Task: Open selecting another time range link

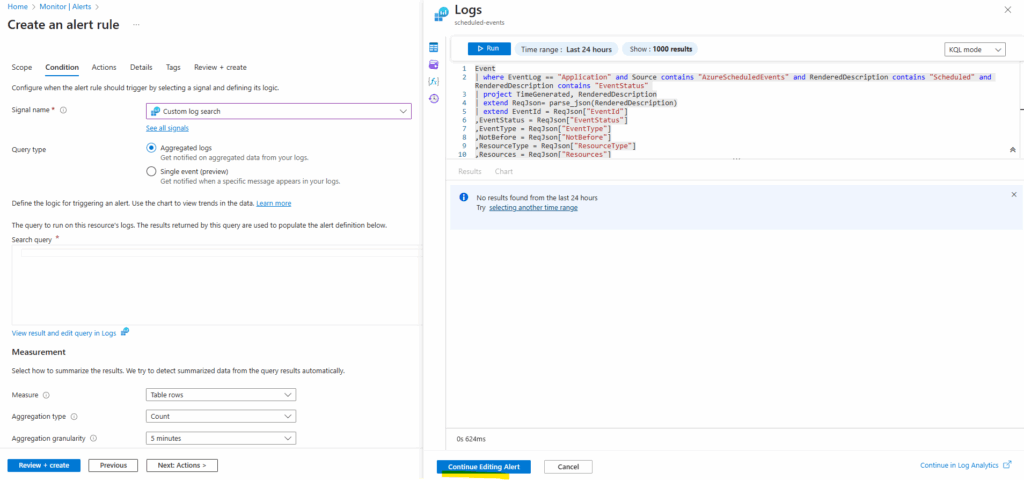Action: click(534, 208)
